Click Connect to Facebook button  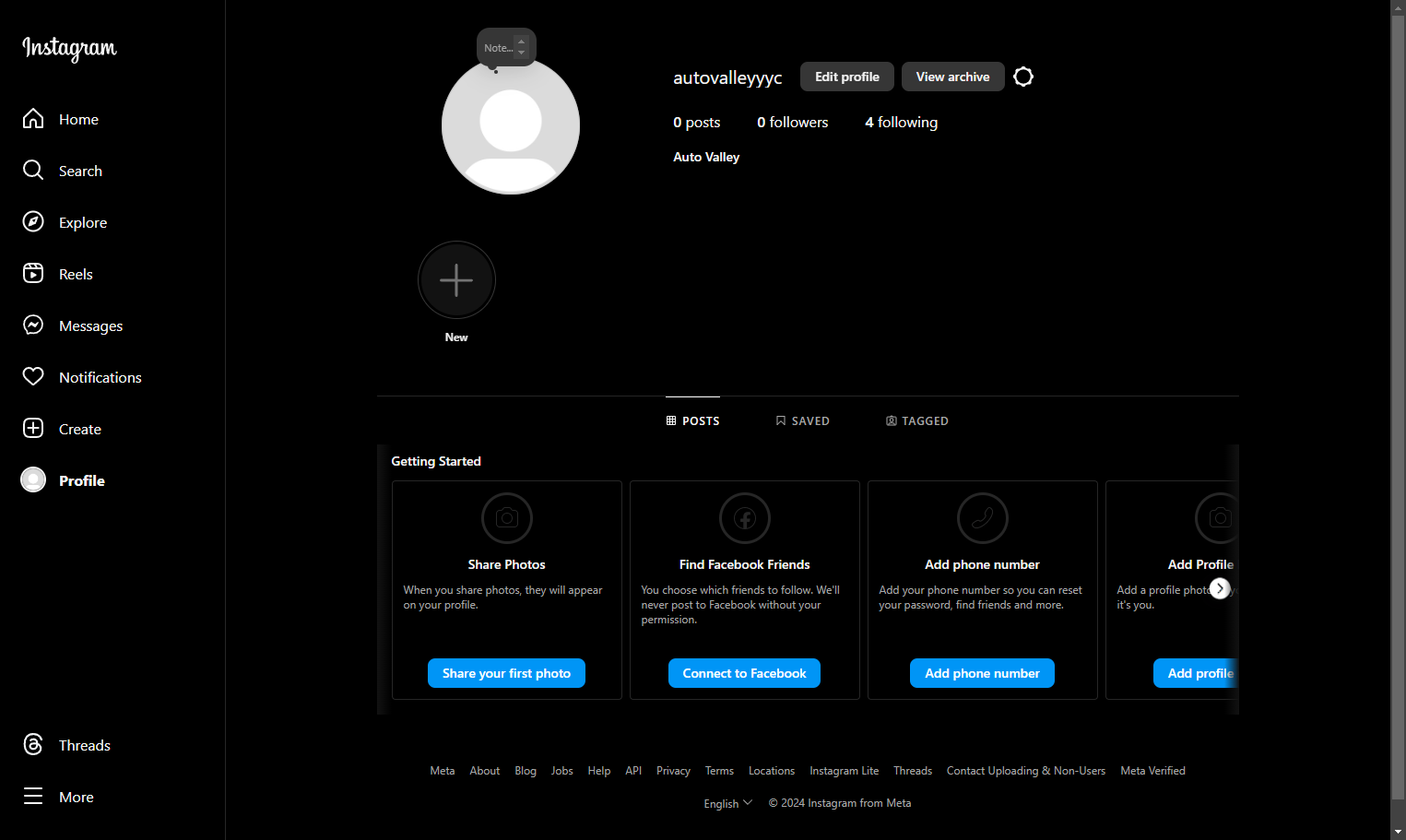745,673
